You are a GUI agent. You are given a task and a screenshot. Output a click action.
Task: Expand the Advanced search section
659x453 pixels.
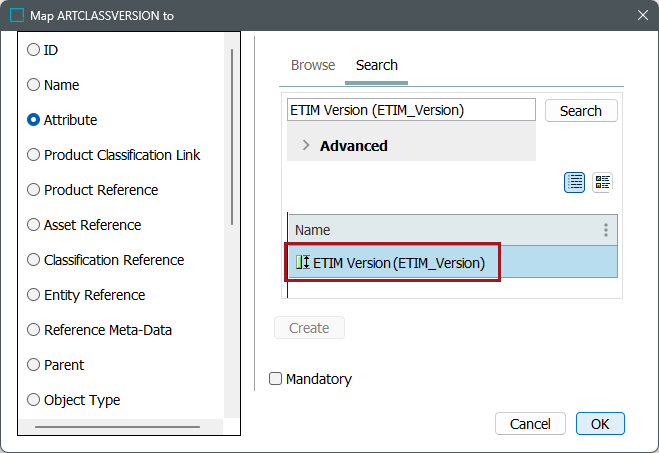pos(306,146)
